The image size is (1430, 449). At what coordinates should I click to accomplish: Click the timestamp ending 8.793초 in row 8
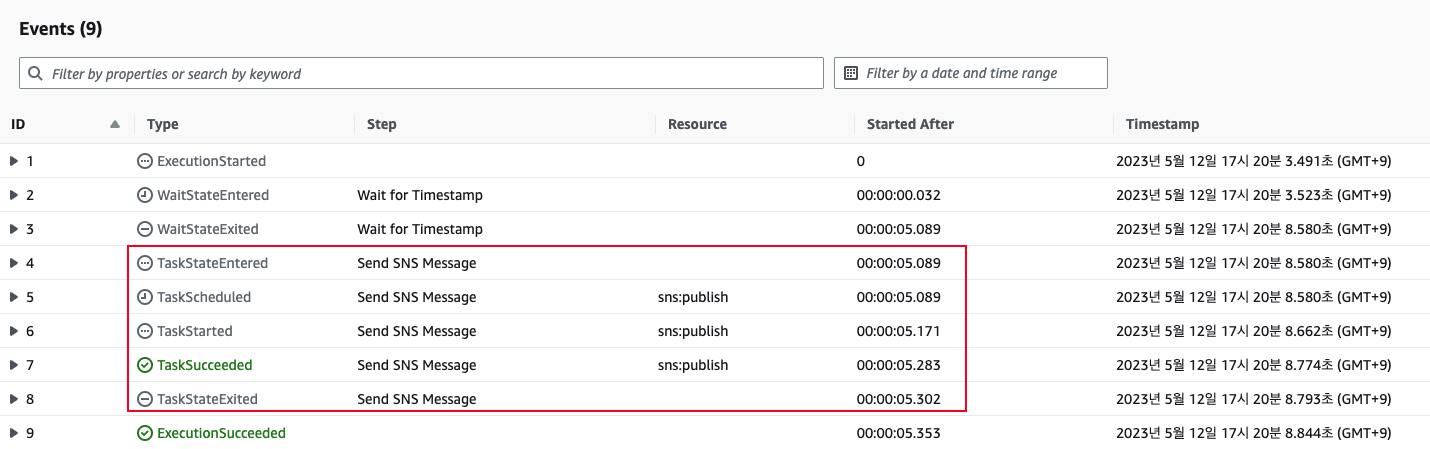[x=1254, y=399]
